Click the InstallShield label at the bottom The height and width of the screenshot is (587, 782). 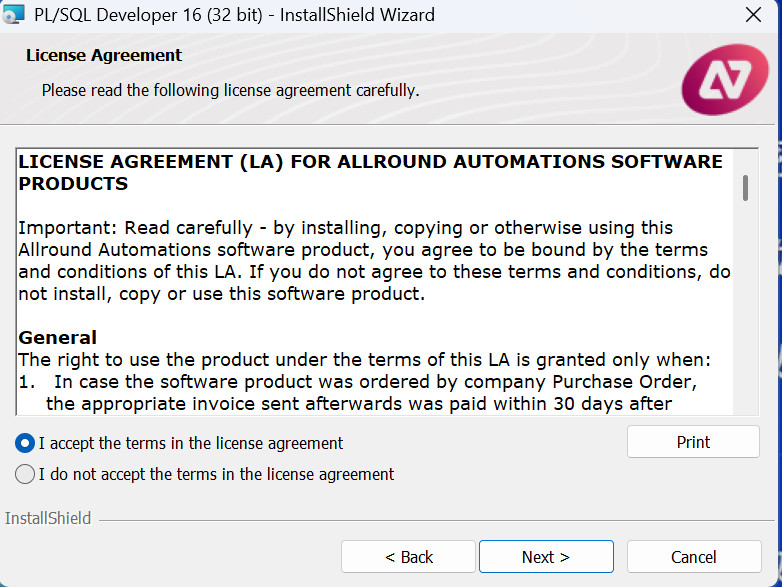pos(48,518)
